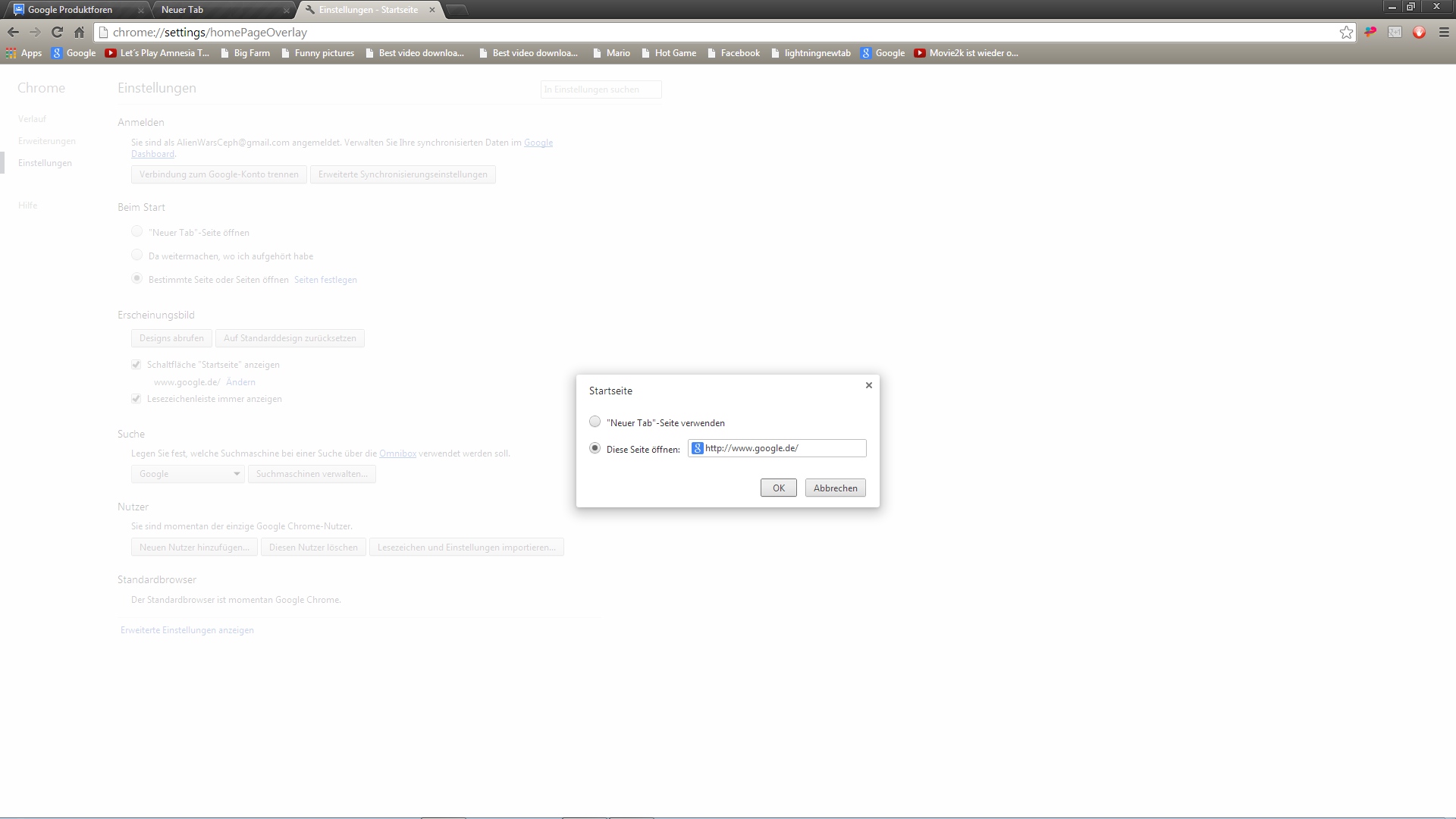Bookmark this page with star icon
Screen dimensions: 1456x819
pos(1346,32)
